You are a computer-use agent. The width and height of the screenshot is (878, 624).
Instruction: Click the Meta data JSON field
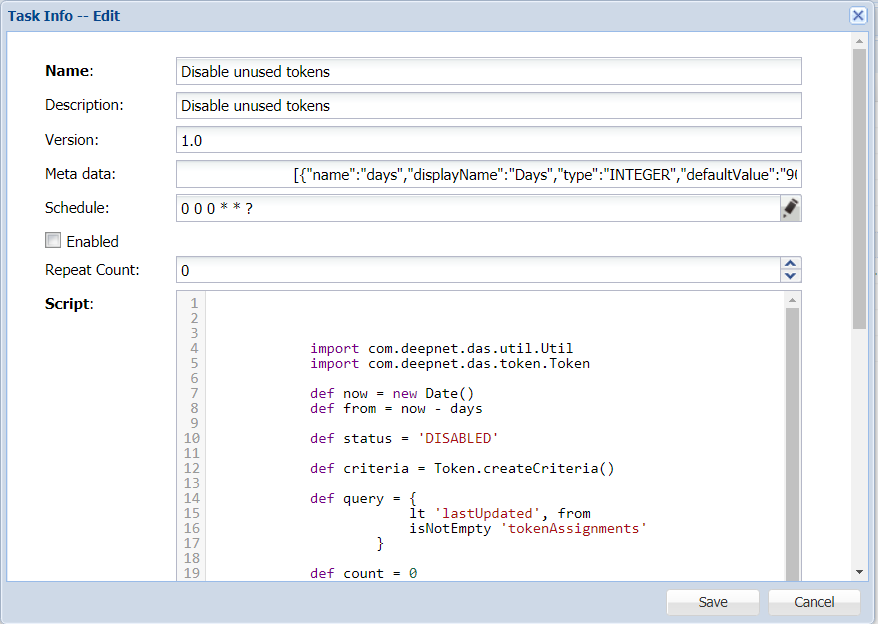pyautogui.click(x=488, y=174)
